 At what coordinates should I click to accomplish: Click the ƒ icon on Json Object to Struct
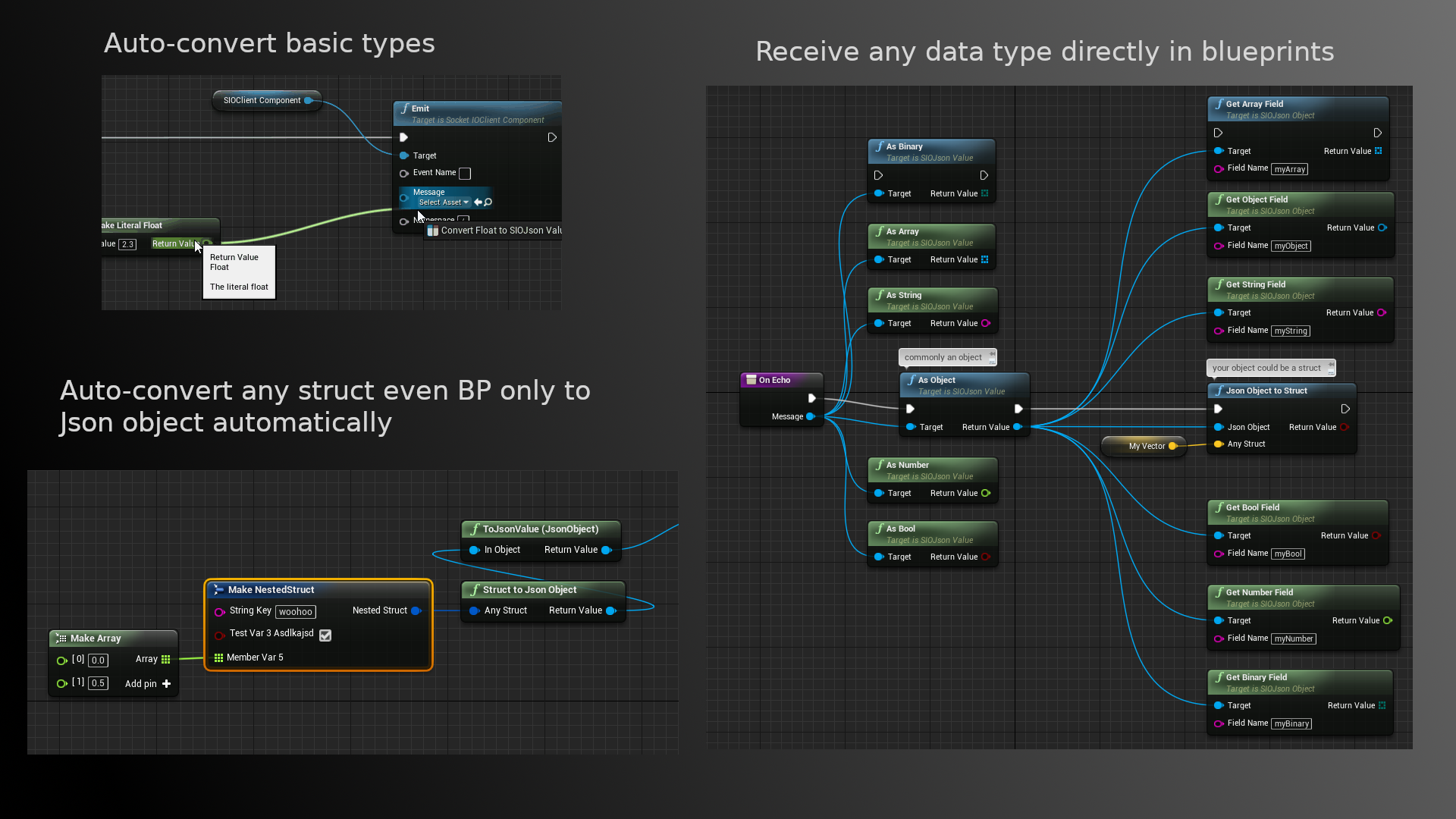pos(1219,391)
